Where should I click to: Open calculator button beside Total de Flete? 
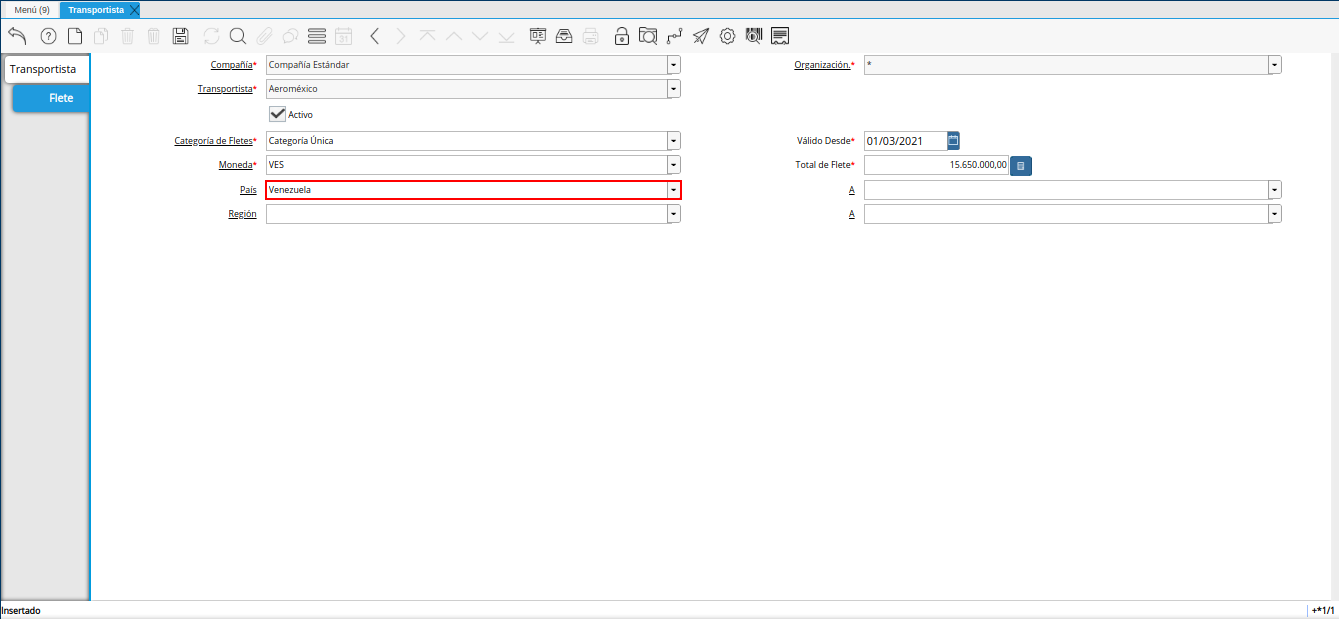[1020, 166]
